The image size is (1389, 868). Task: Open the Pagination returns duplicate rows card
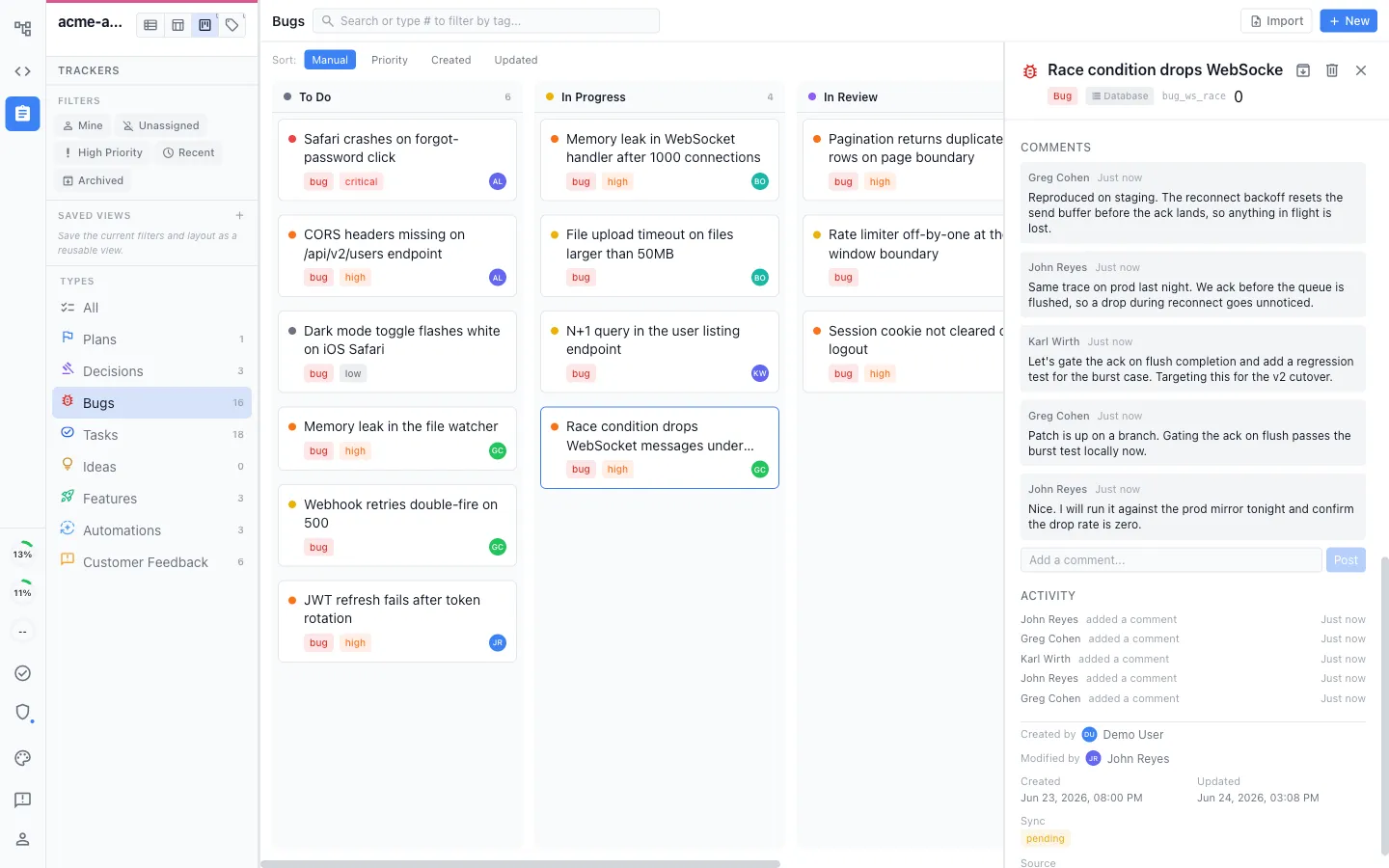coord(903,160)
